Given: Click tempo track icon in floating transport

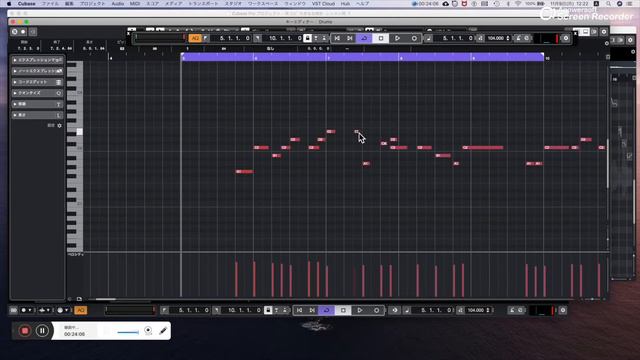Looking at the screenshot, I should (480, 38).
